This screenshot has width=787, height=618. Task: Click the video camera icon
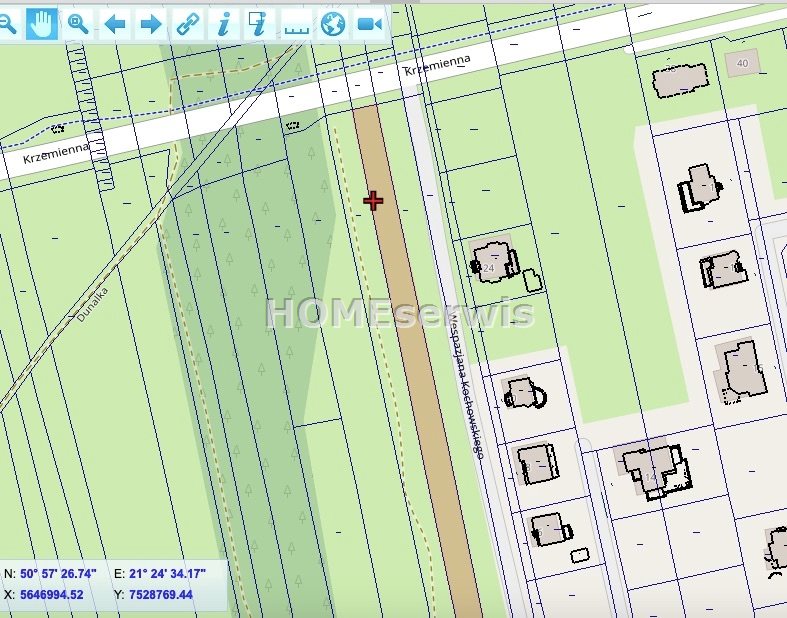pyautogui.click(x=369, y=24)
